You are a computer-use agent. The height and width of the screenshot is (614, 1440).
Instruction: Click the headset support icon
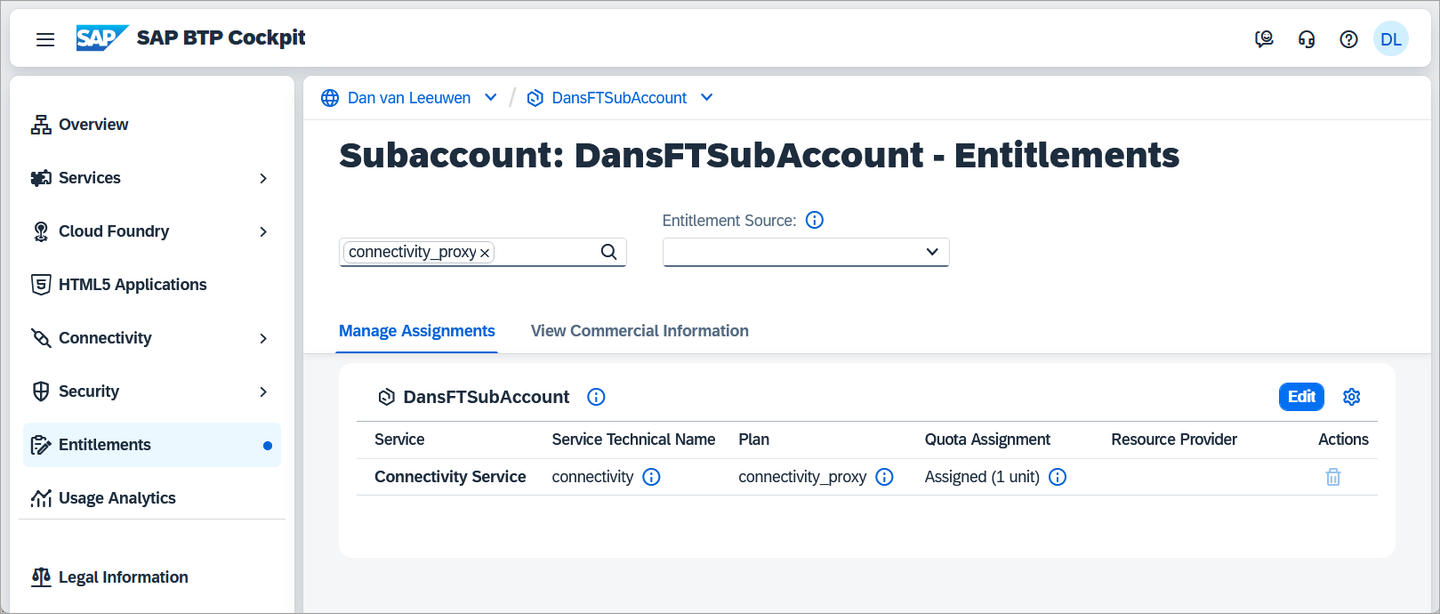click(1306, 39)
